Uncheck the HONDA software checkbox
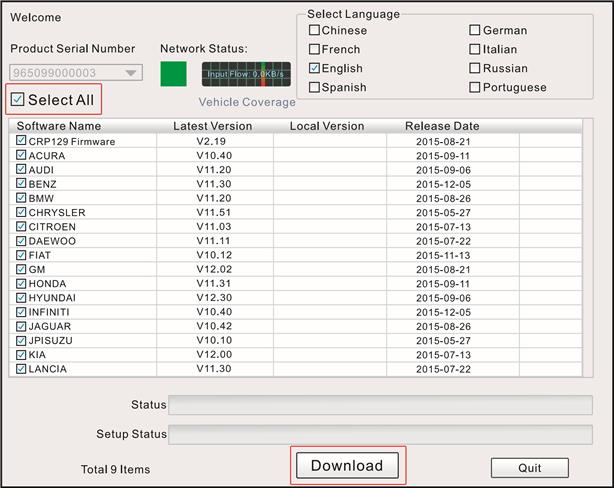The width and height of the screenshot is (614, 488). pos(21,283)
